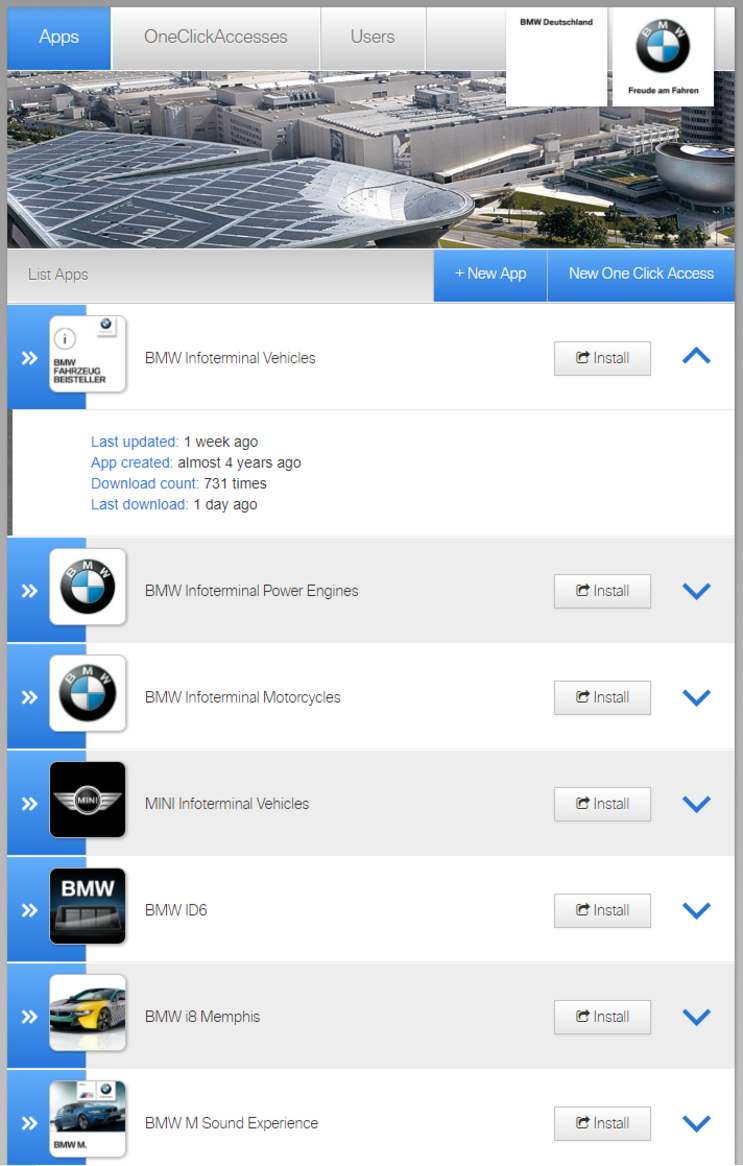Click the BMW Infoterminal Motorcycles logo icon

click(x=88, y=694)
